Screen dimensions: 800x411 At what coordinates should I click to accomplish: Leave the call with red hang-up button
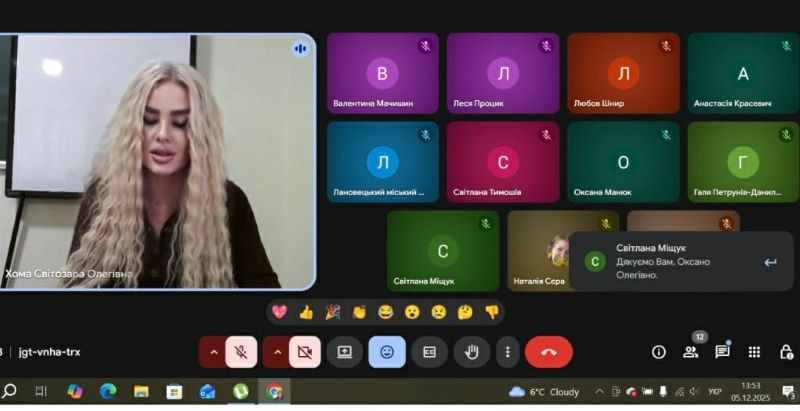pos(549,352)
